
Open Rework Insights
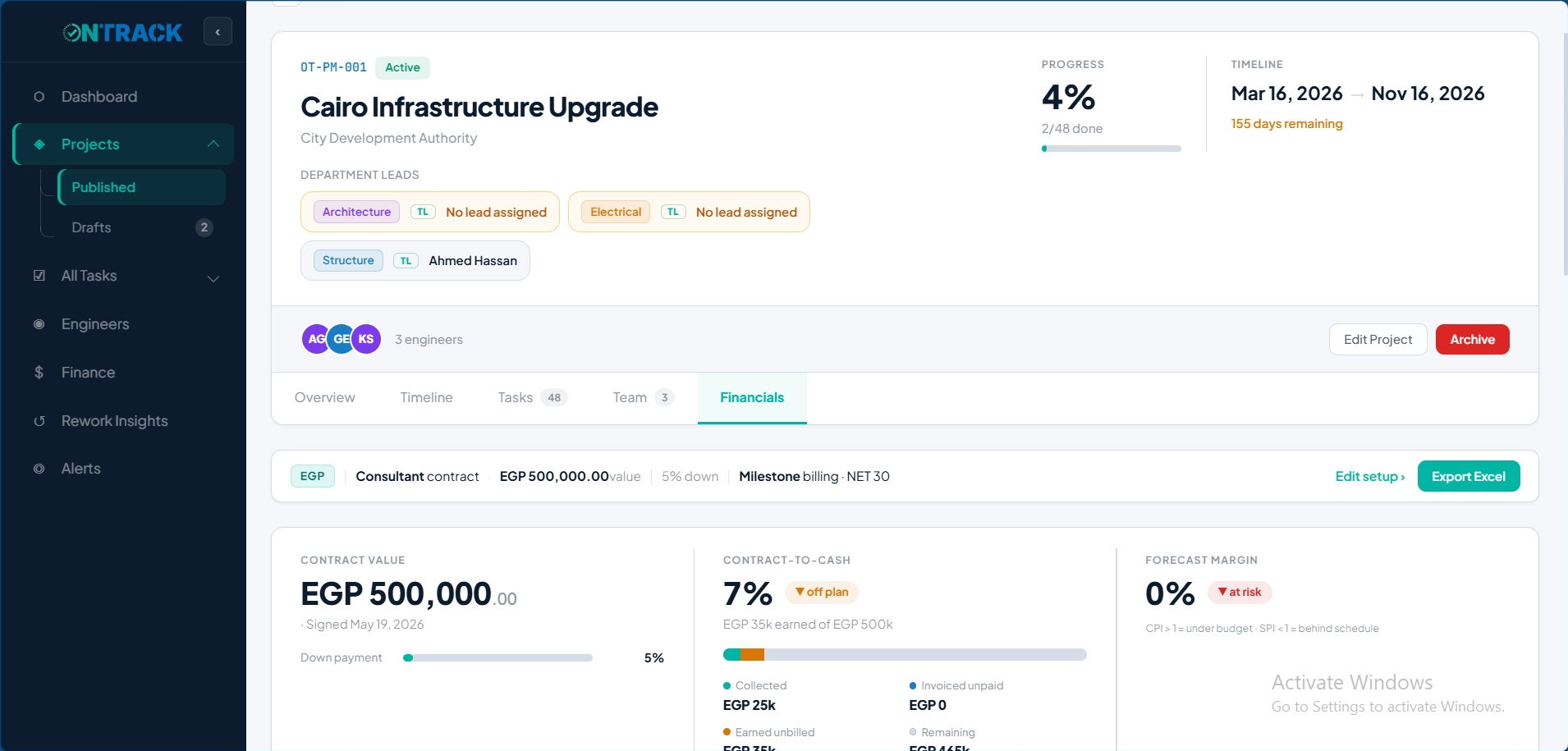click(123, 421)
